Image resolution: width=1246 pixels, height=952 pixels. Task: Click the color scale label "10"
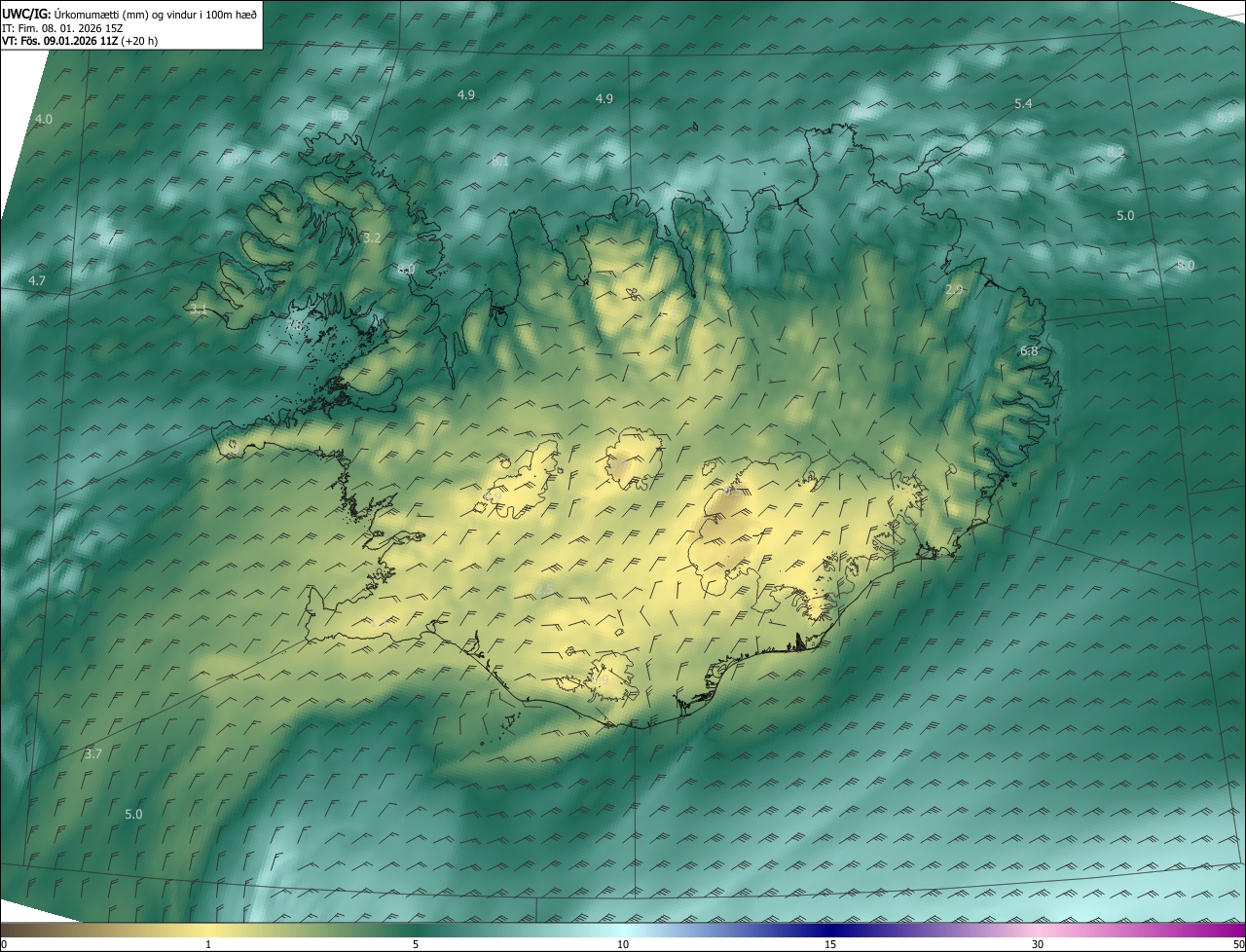tap(623, 944)
